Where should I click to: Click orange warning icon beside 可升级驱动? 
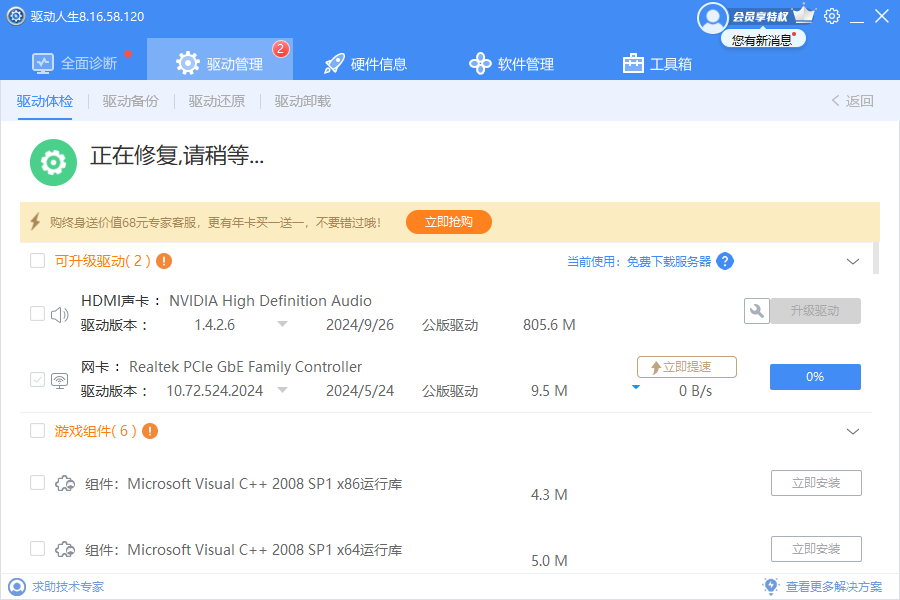[x=164, y=261]
